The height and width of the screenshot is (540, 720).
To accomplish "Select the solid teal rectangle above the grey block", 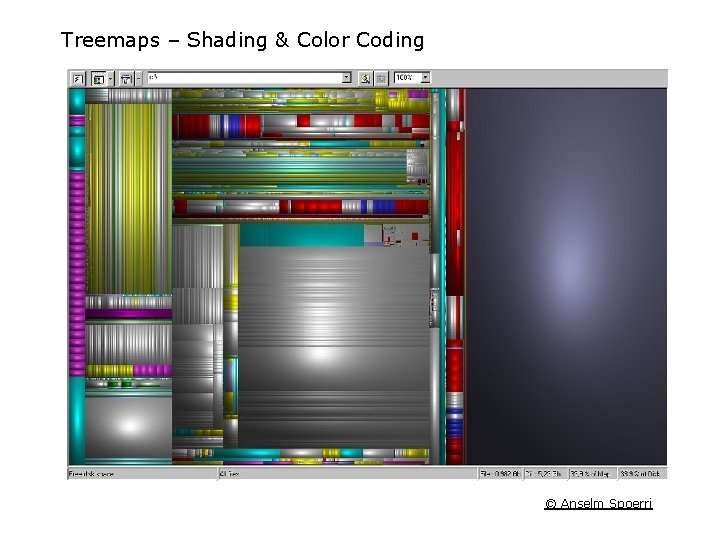I will [x=302, y=235].
